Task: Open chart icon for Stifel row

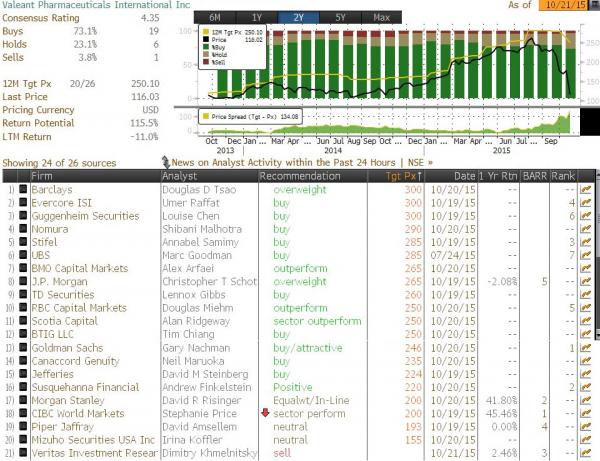Action: click(x=585, y=242)
